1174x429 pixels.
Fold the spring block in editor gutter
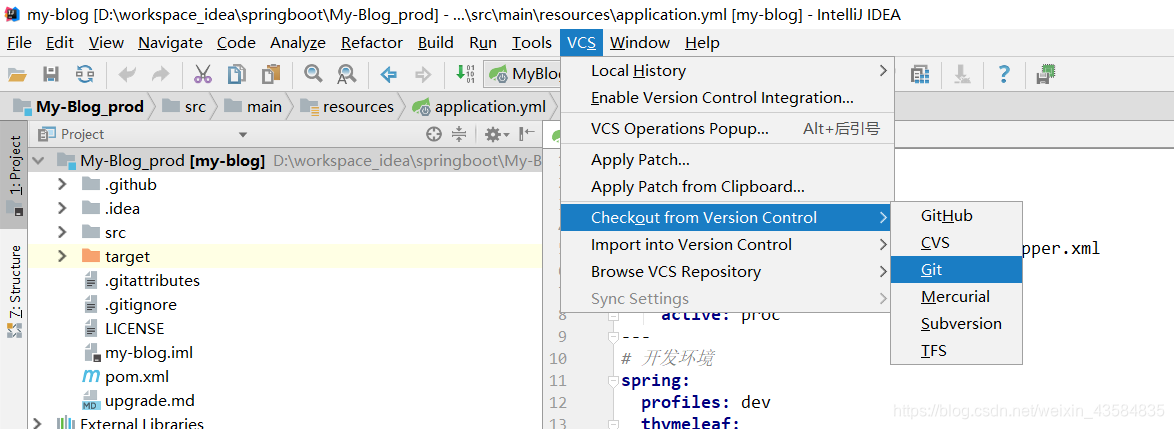(x=614, y=381)
